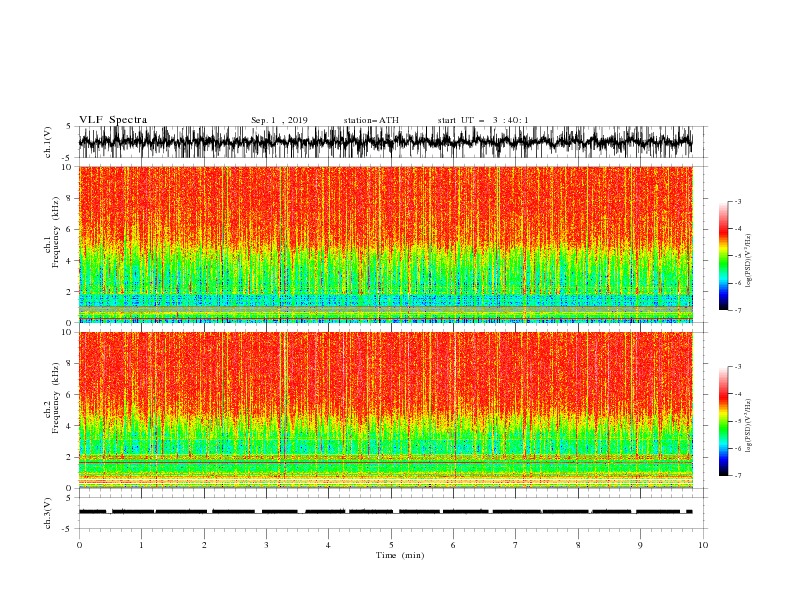Click the ch.2 spectrogram panel

[386, 410]
